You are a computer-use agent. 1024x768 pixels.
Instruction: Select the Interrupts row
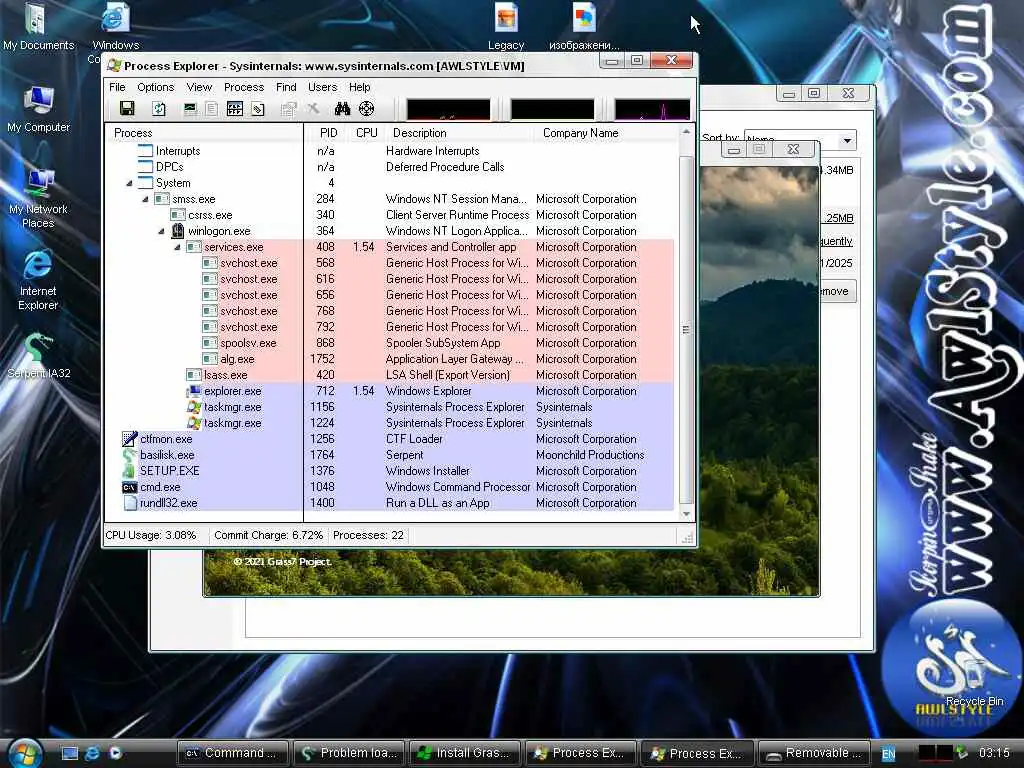click(389, 151)
